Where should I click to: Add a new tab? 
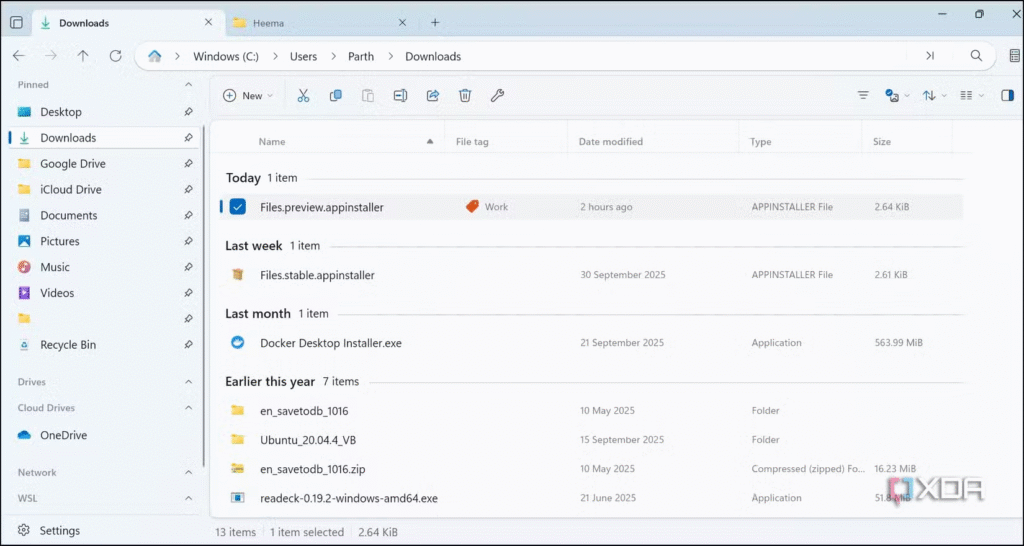click(435, 22)
